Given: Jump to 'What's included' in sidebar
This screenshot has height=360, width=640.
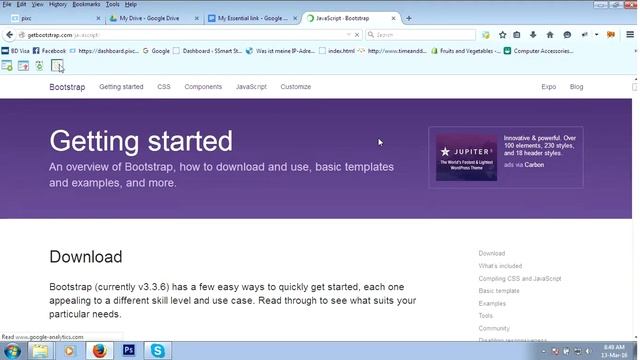Looking at the screenshot, I should 500,266.
